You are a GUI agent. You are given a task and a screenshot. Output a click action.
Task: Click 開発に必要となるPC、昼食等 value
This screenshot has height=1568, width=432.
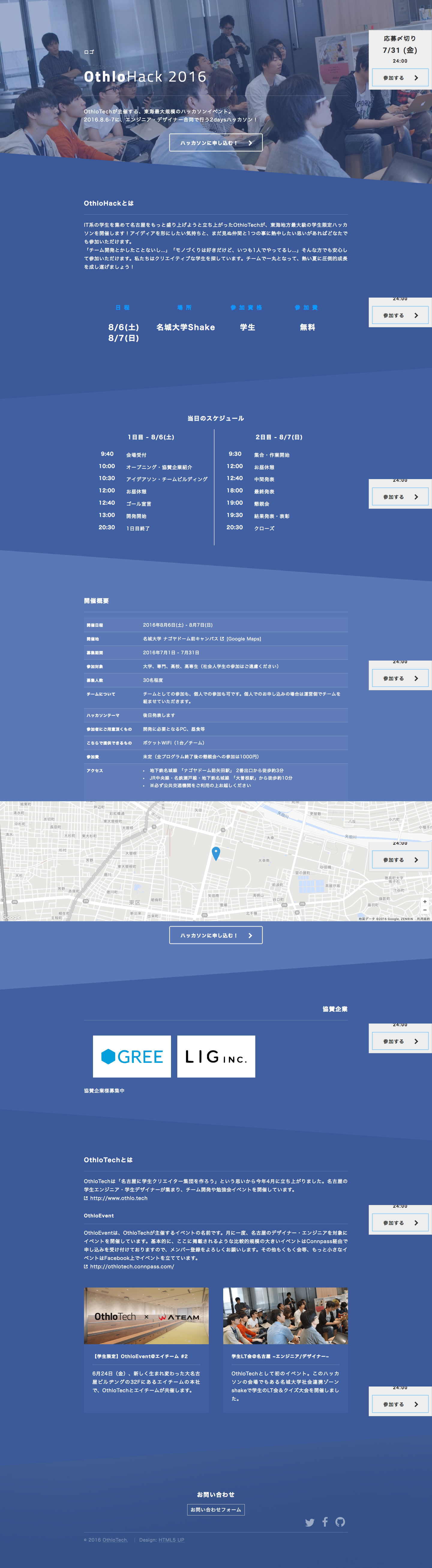tap(173, 729)
